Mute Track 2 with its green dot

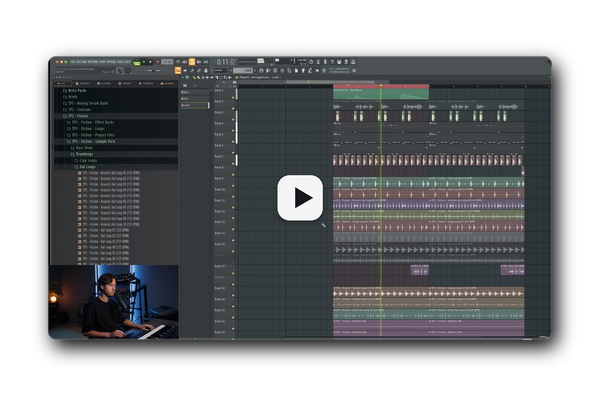233,109
